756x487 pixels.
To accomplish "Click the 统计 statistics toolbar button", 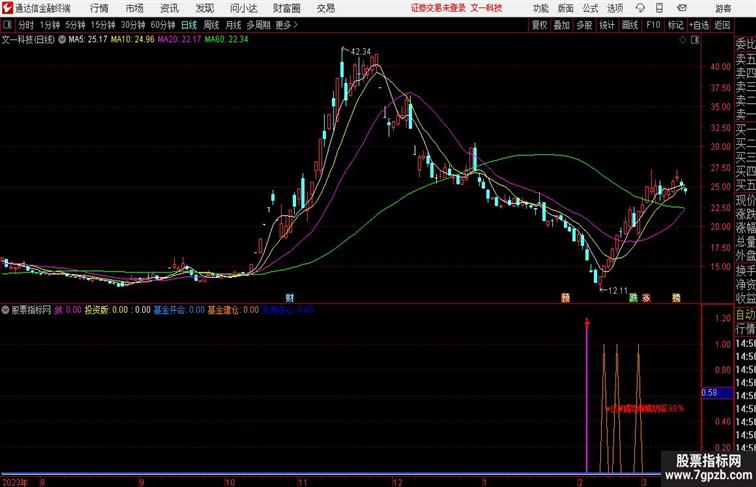I will click(x=607, y=25).
